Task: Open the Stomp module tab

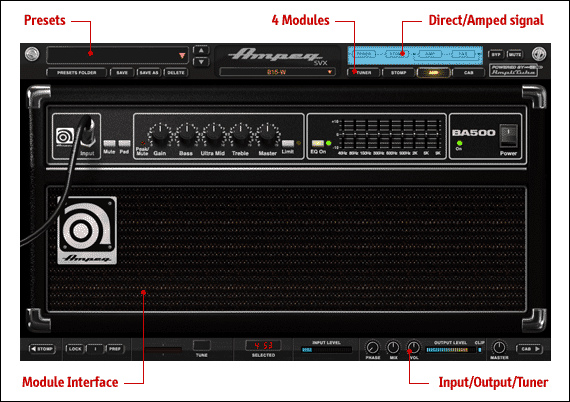Action: point(398,73)
